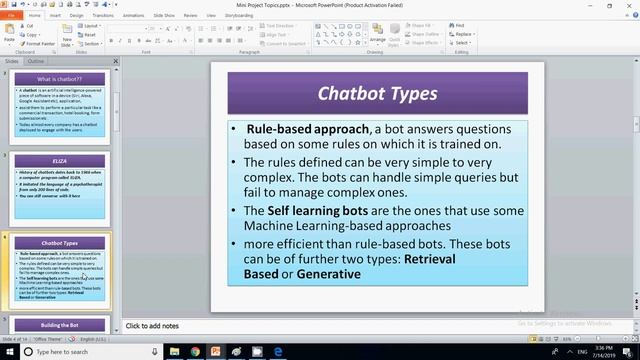
Task: Open Text Direction options
Action: [x=278, y=26]
